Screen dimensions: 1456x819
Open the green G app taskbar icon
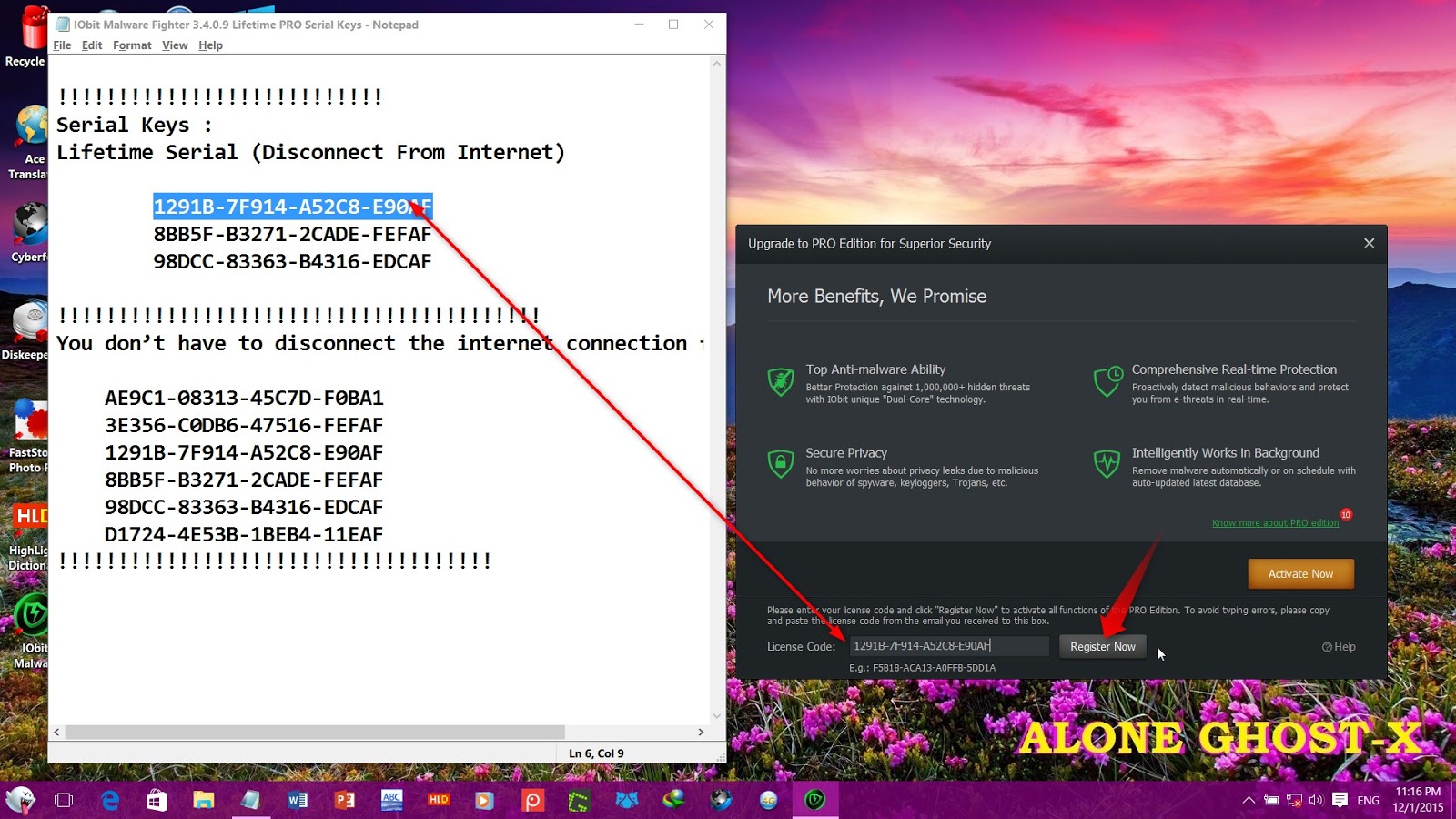pos(579,800)
